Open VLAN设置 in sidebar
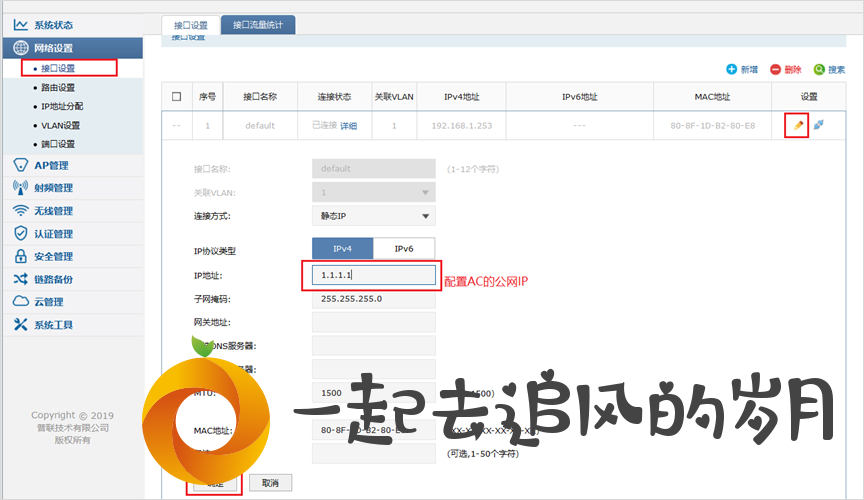The height and width of the screenshot is (500, 864). (60, 125)
